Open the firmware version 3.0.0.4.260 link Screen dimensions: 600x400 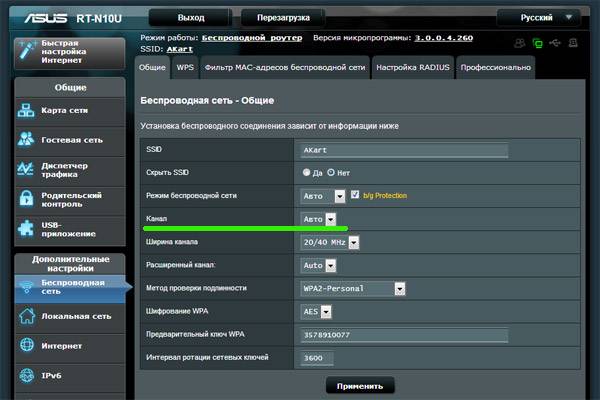coord(444,38)
